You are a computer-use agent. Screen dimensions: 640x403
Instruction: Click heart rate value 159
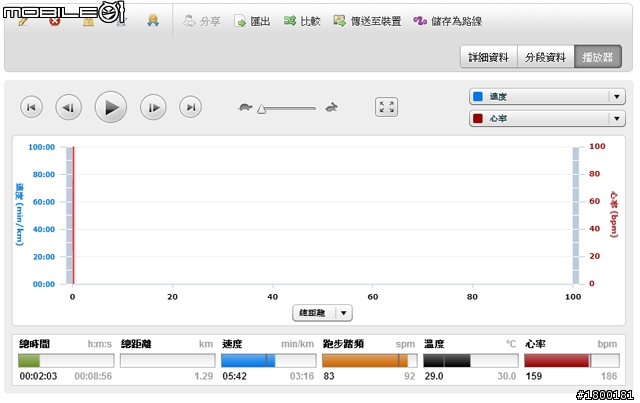pos(534,376)
